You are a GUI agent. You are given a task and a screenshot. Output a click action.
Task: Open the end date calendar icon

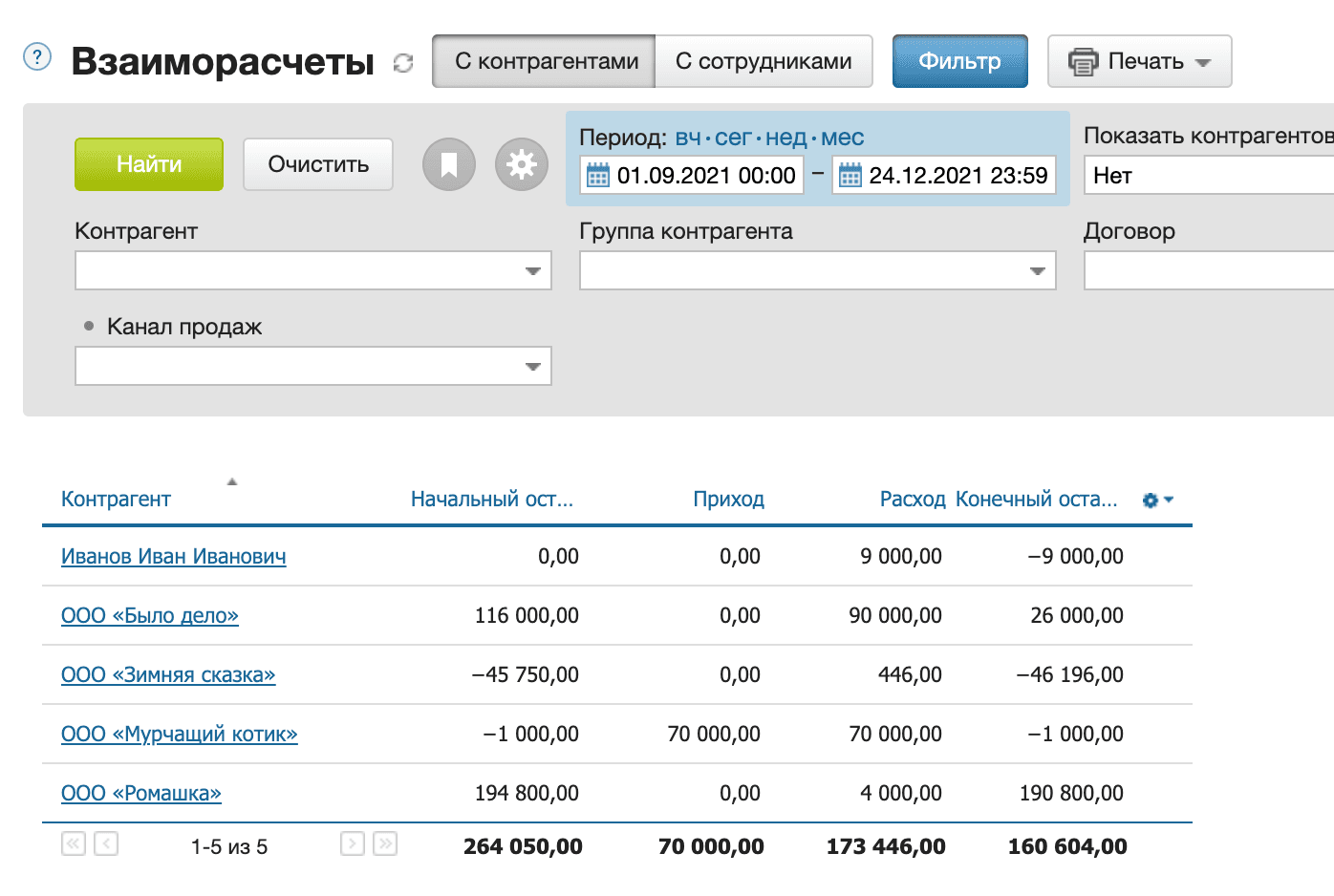click(850, 176)
